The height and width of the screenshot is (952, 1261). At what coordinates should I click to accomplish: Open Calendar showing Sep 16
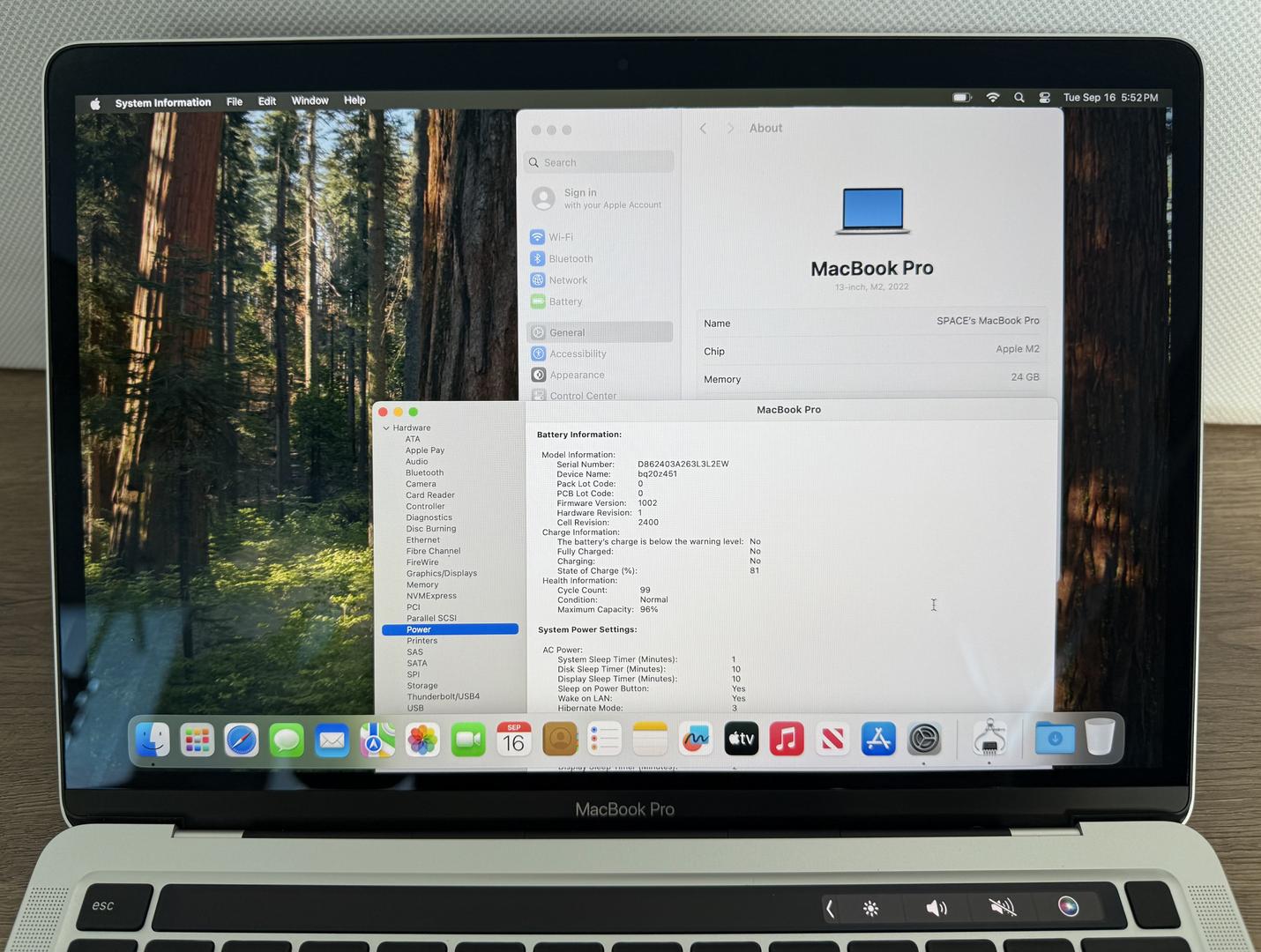[x=514, y=740]
